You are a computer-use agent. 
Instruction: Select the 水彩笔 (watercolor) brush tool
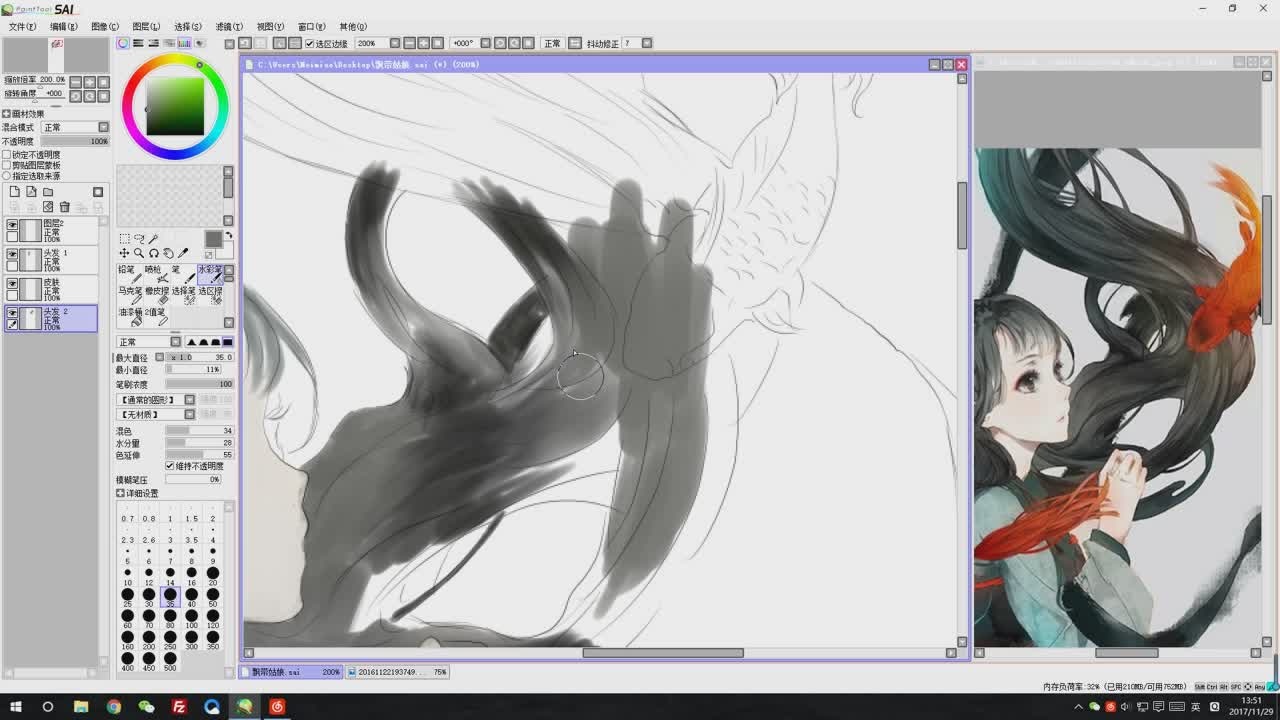point(208,273)
